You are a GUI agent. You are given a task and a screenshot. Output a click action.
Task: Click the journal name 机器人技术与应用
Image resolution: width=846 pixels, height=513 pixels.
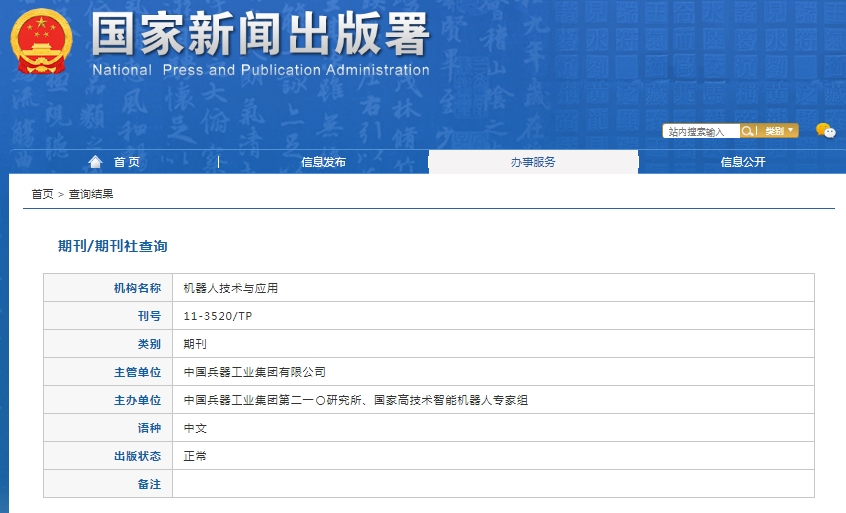click(x=231, y=288)
